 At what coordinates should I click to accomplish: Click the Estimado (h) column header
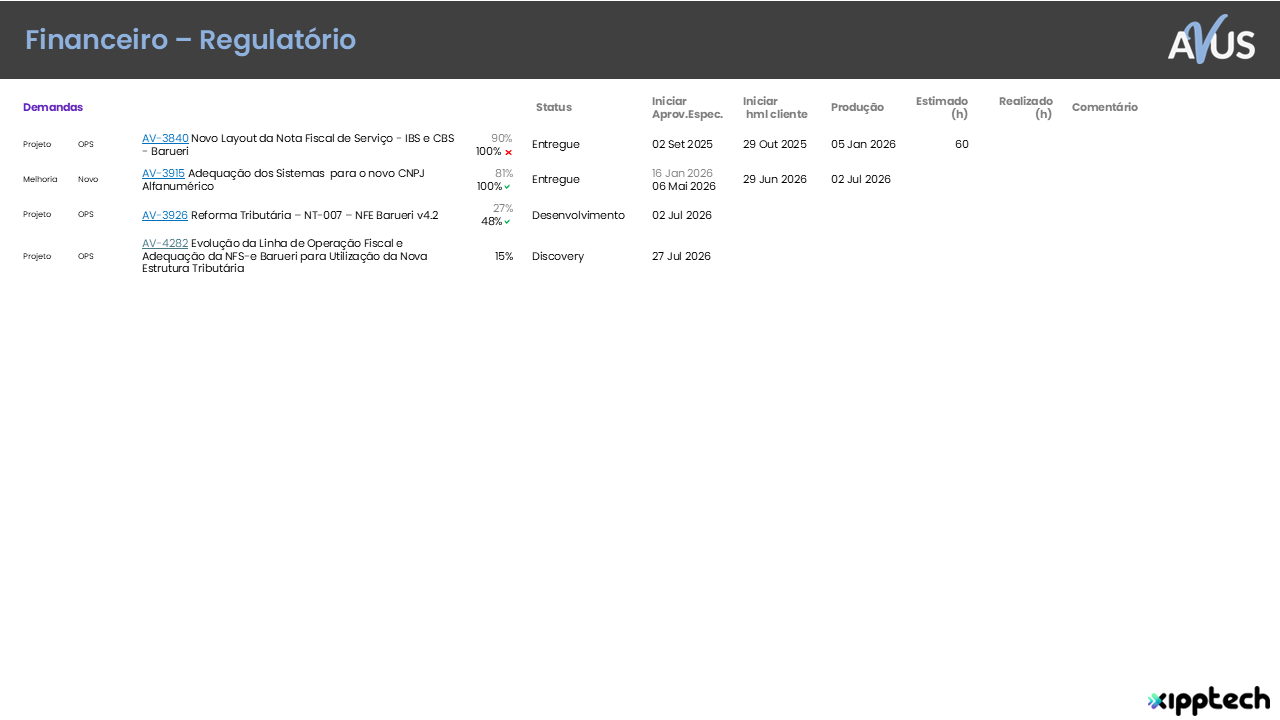tap(942, 108)
